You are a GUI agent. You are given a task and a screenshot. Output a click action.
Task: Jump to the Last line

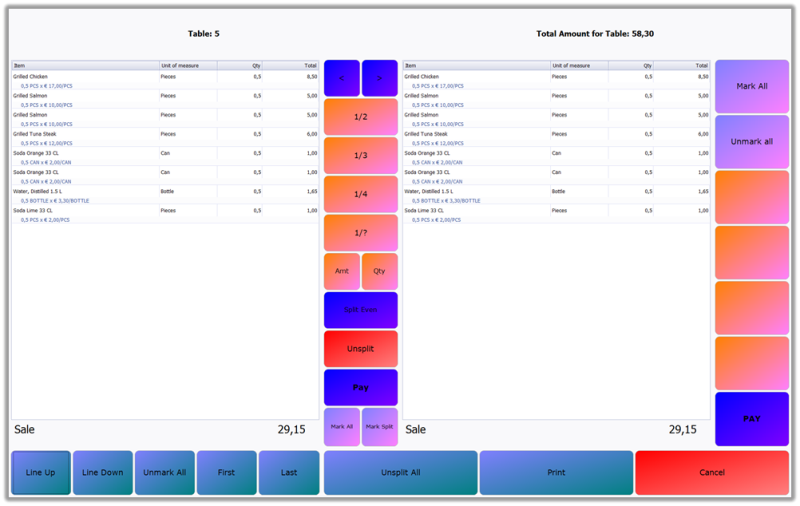[289, 472]
